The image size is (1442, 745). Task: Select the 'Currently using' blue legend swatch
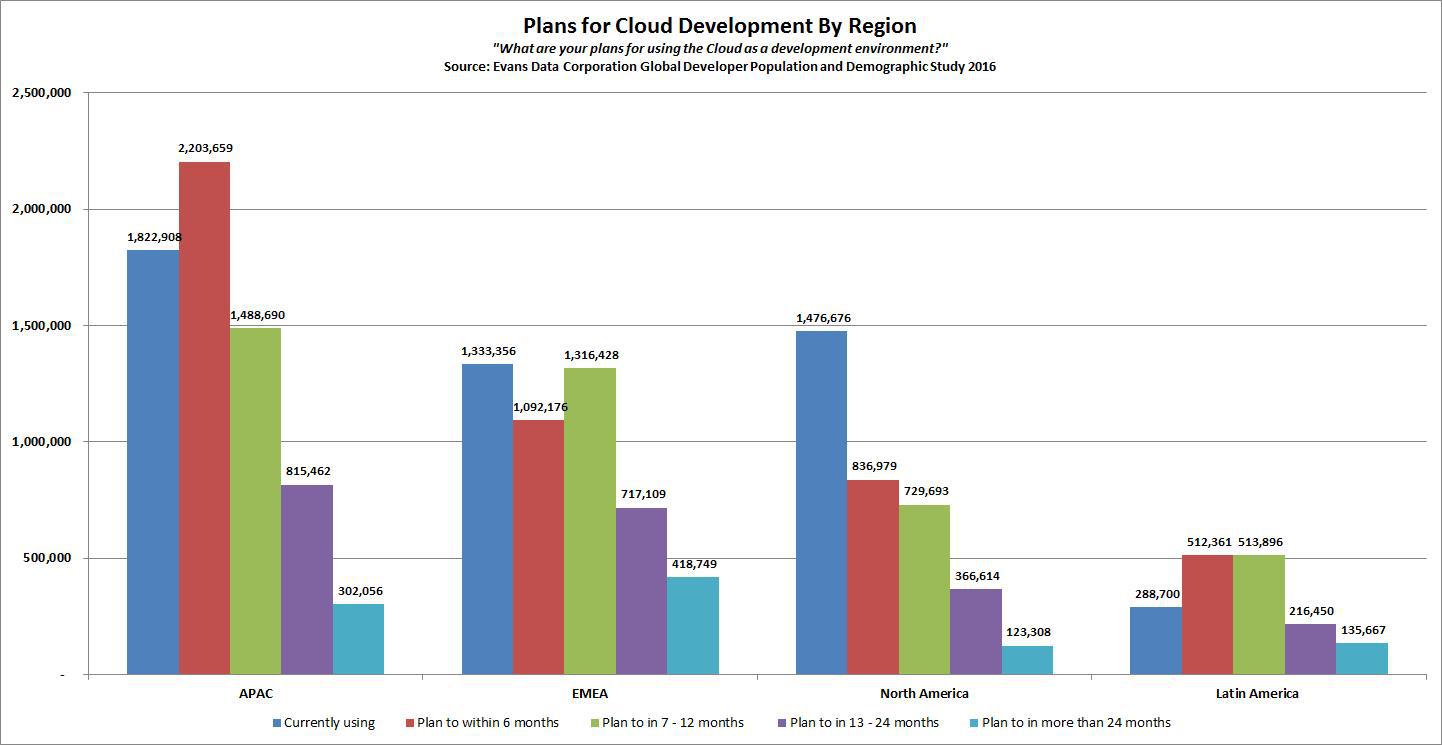[x=277, y=722]
